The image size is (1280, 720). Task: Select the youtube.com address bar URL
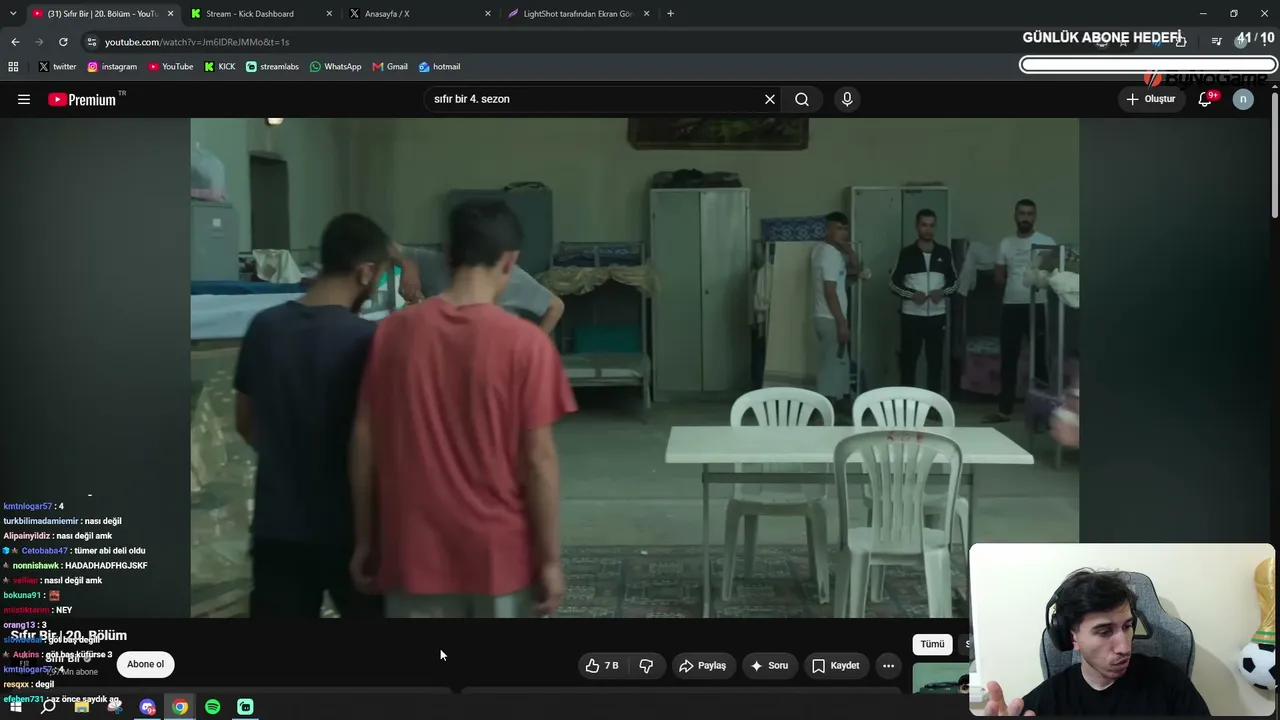point(197,42)
